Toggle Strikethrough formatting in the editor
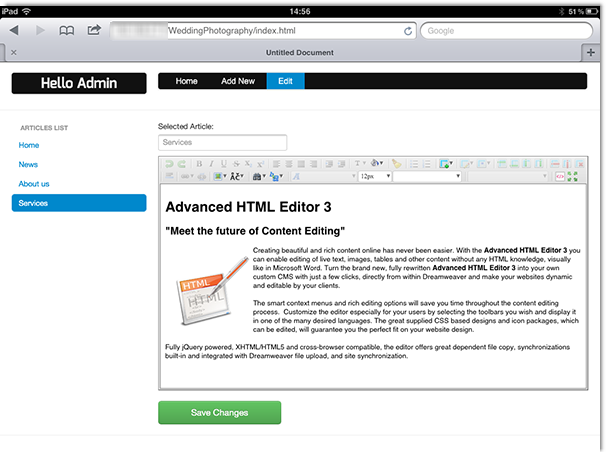Viewport: 606px width, 452px height. pos(237,164)
